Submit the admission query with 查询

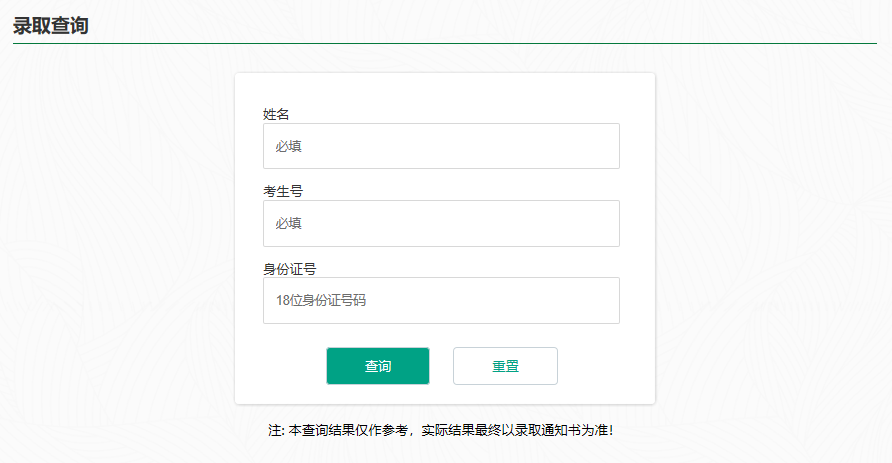(378, 366)
